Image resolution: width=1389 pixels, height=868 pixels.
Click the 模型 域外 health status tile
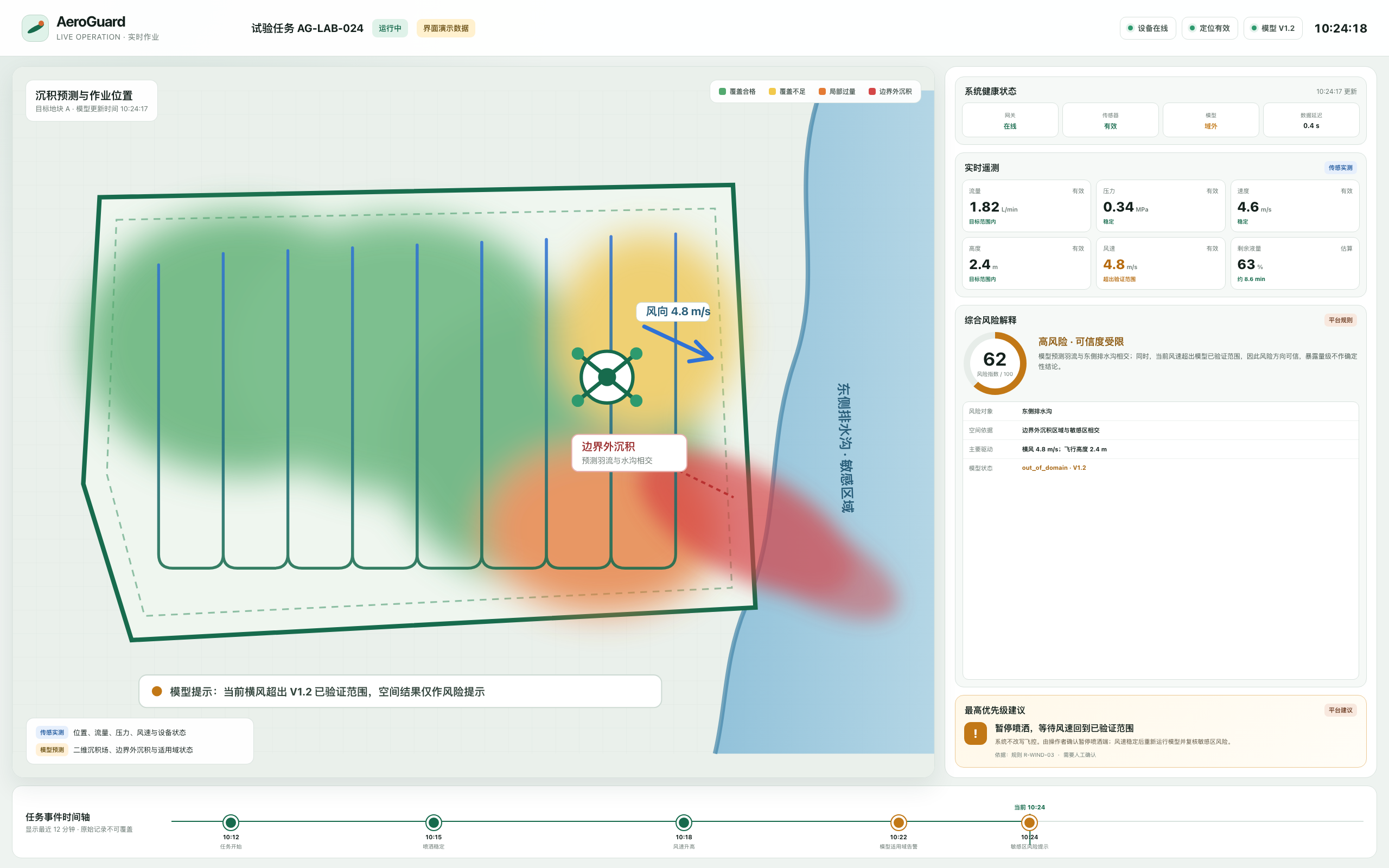tap(1210, 120)
